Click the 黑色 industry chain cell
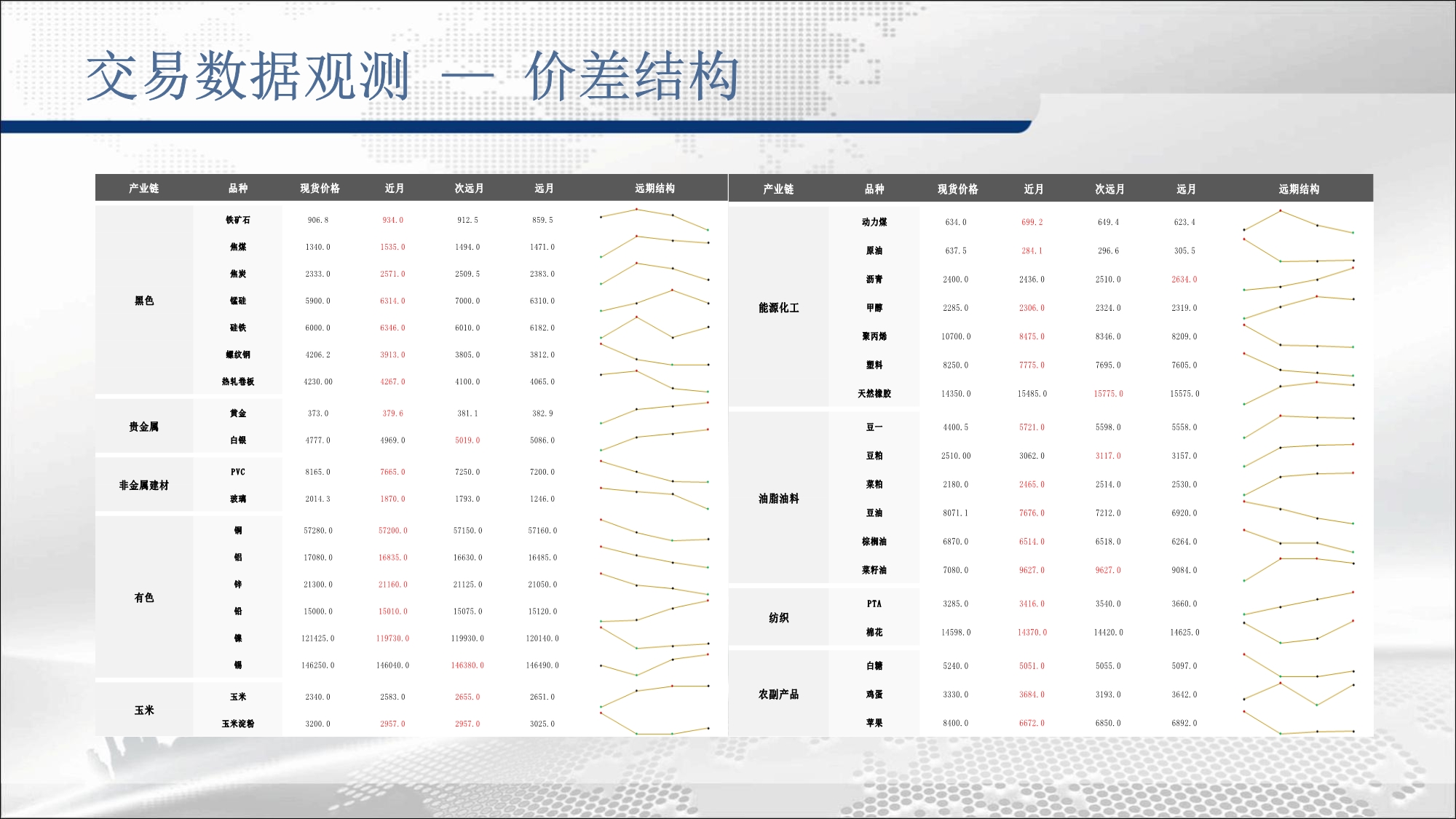This screenshot has height=819, width=1456. tap(144, 301)
